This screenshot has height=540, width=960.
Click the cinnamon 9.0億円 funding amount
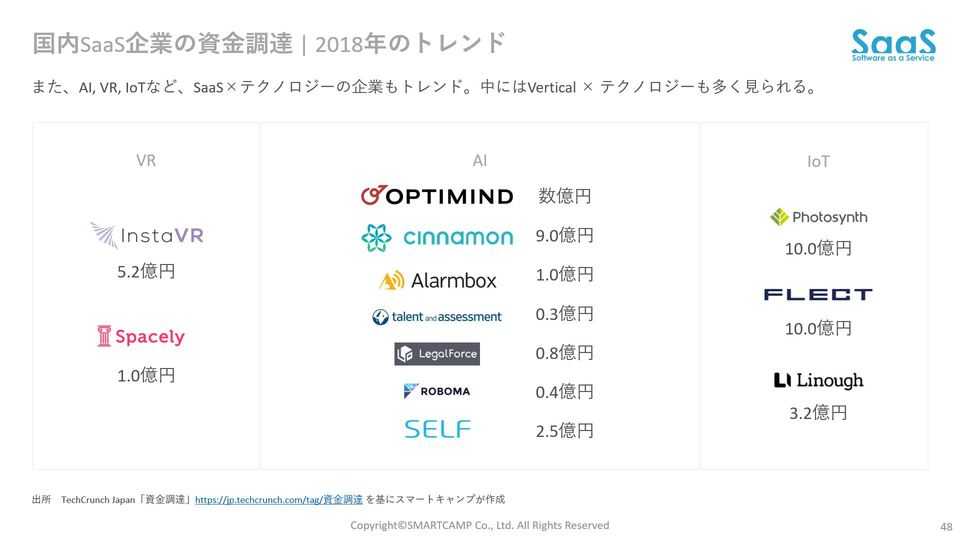point(565,235)
